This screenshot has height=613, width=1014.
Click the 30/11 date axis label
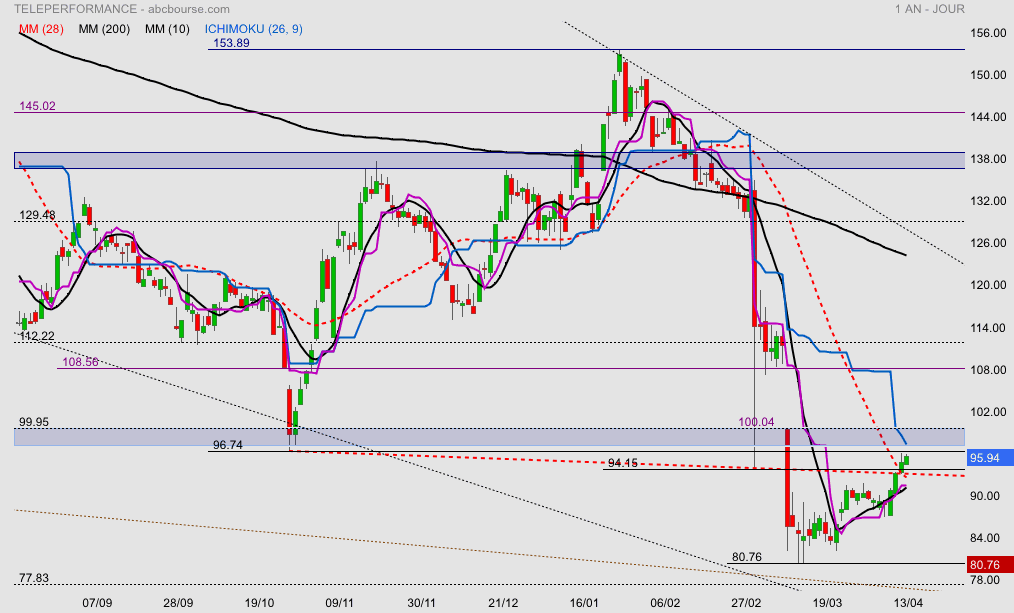point(421,603)
